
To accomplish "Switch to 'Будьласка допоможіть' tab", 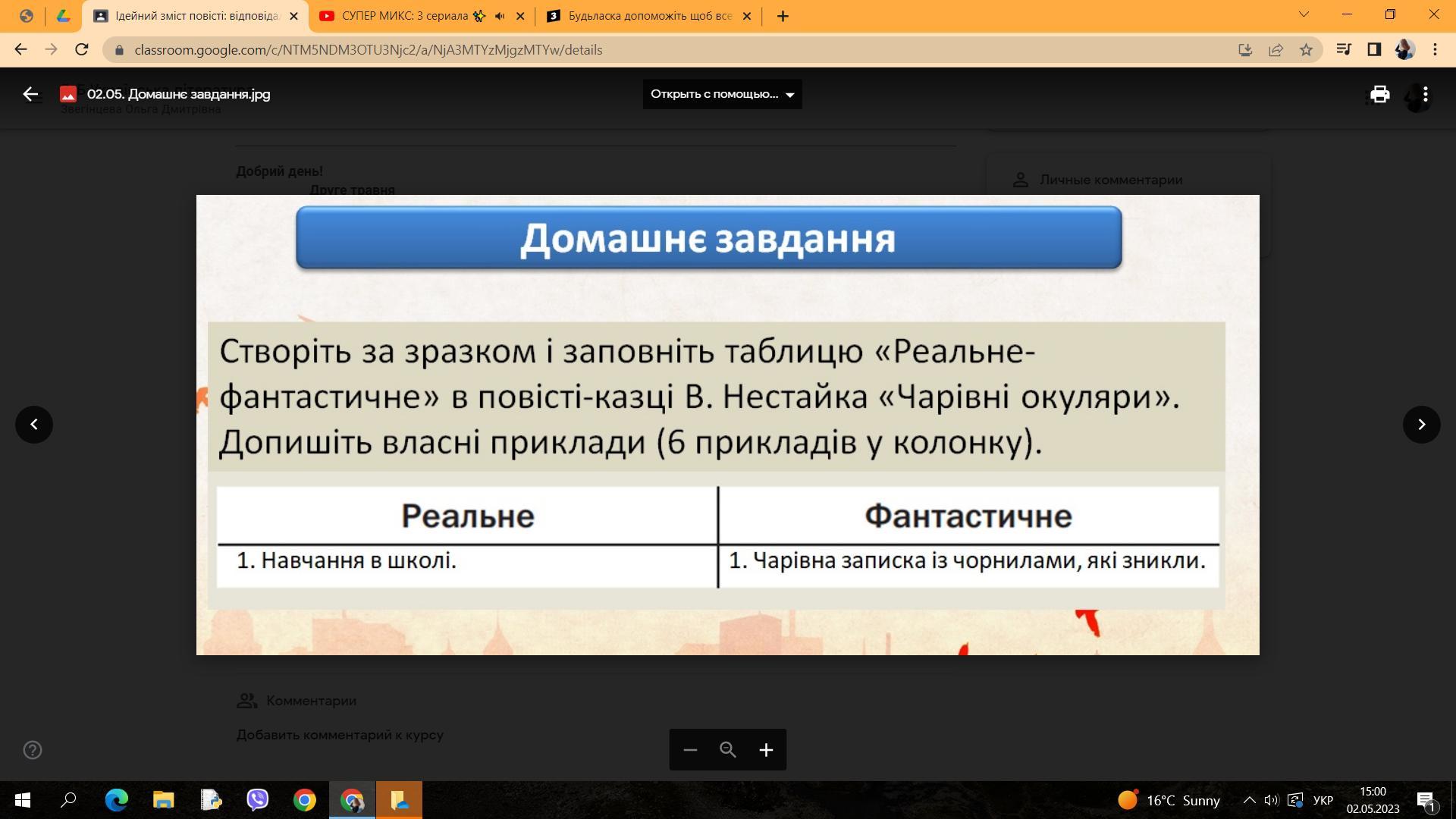I will (x=649, y=16).
